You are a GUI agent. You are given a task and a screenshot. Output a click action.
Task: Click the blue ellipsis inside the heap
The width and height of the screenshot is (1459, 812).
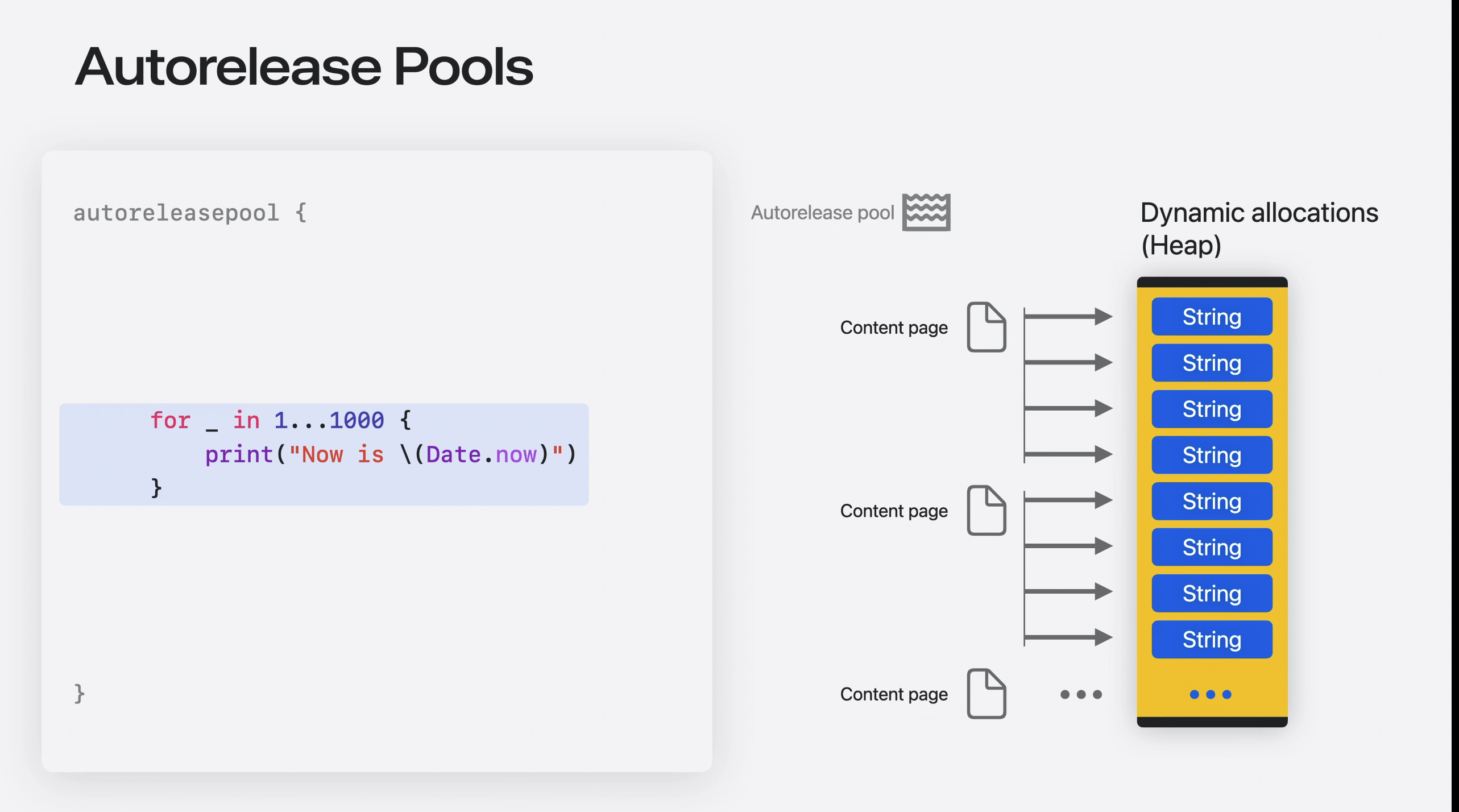[x=1211, y=694]
